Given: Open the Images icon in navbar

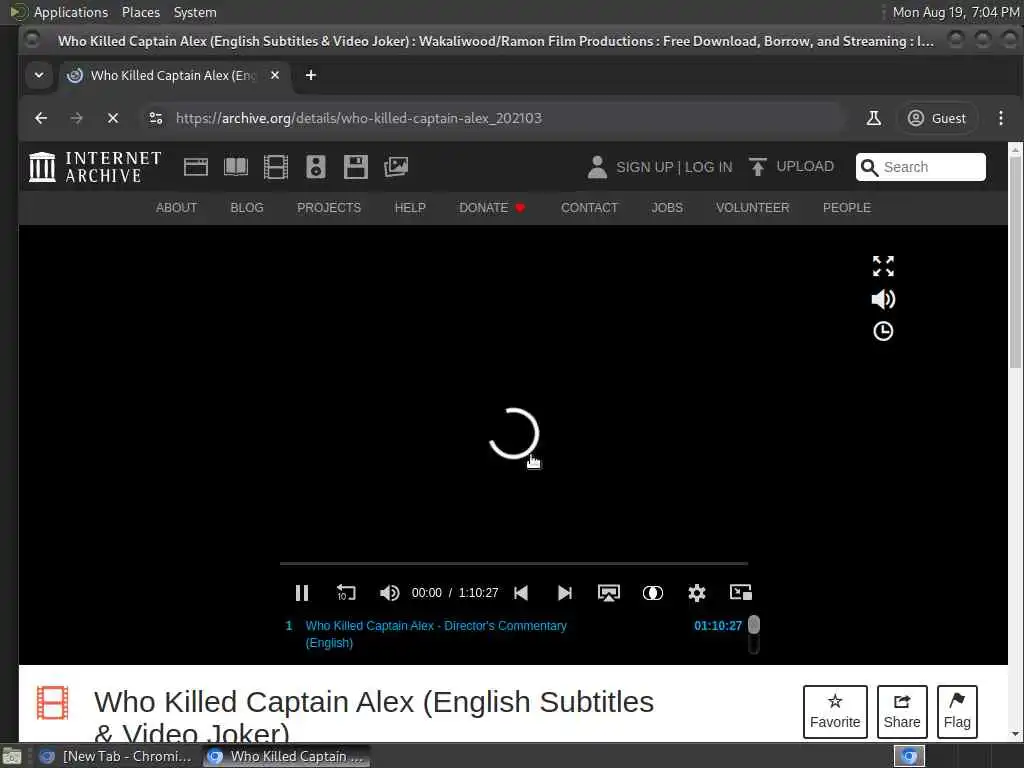Looking at the screenshot, I should (396, 167).
